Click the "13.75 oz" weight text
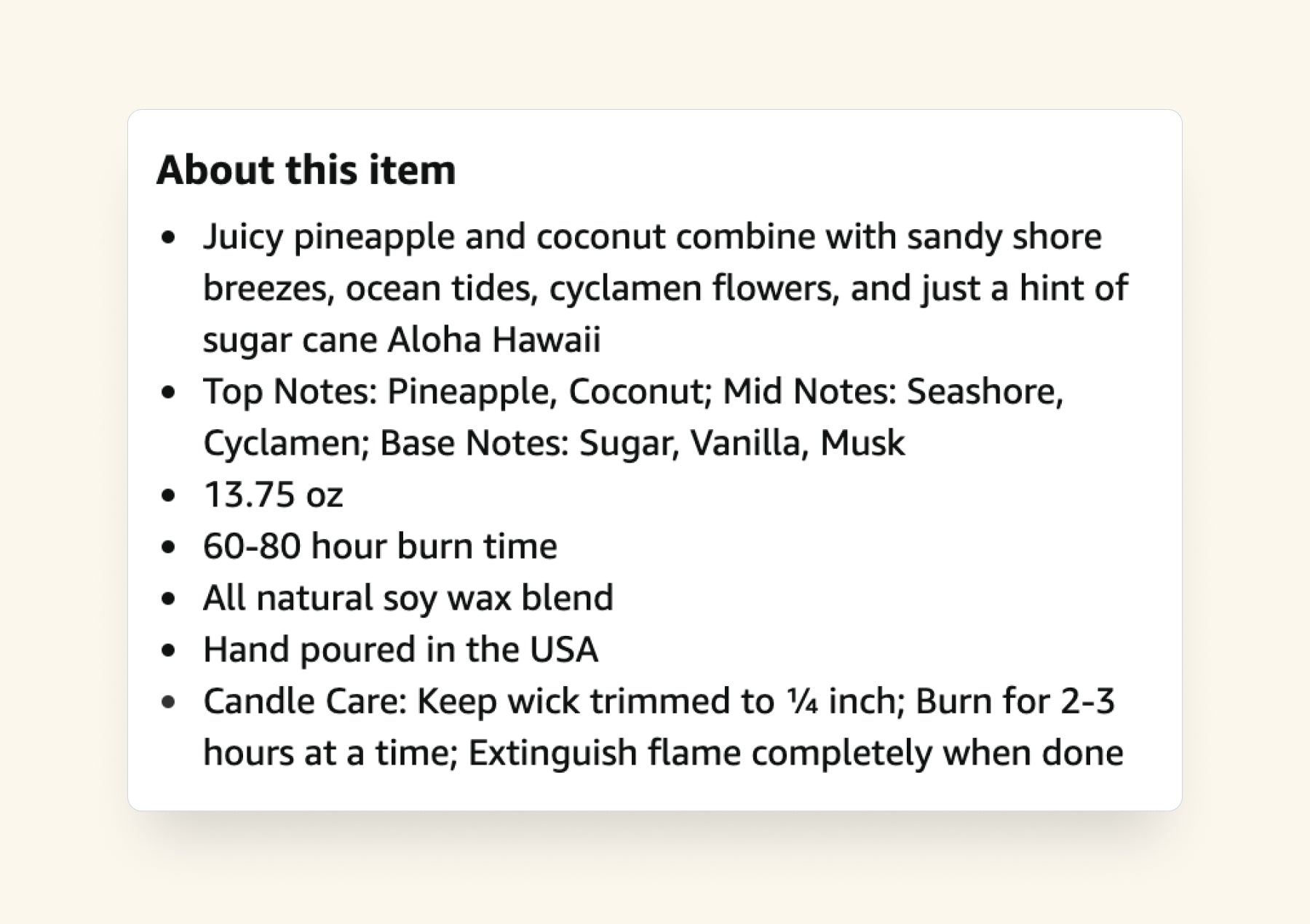1310x924 pixels. coord(273,495)
